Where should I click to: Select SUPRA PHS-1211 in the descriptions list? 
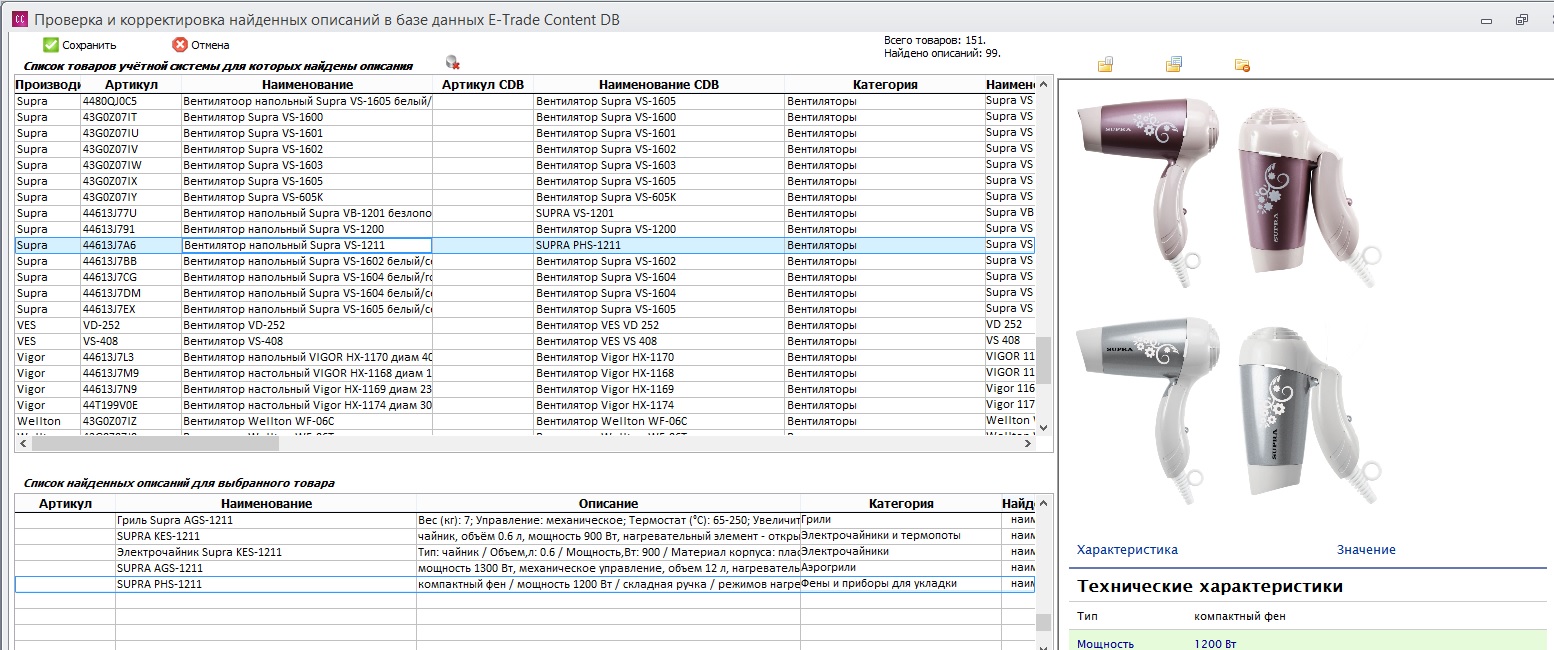pyautogui.click(x=265, y=584)
